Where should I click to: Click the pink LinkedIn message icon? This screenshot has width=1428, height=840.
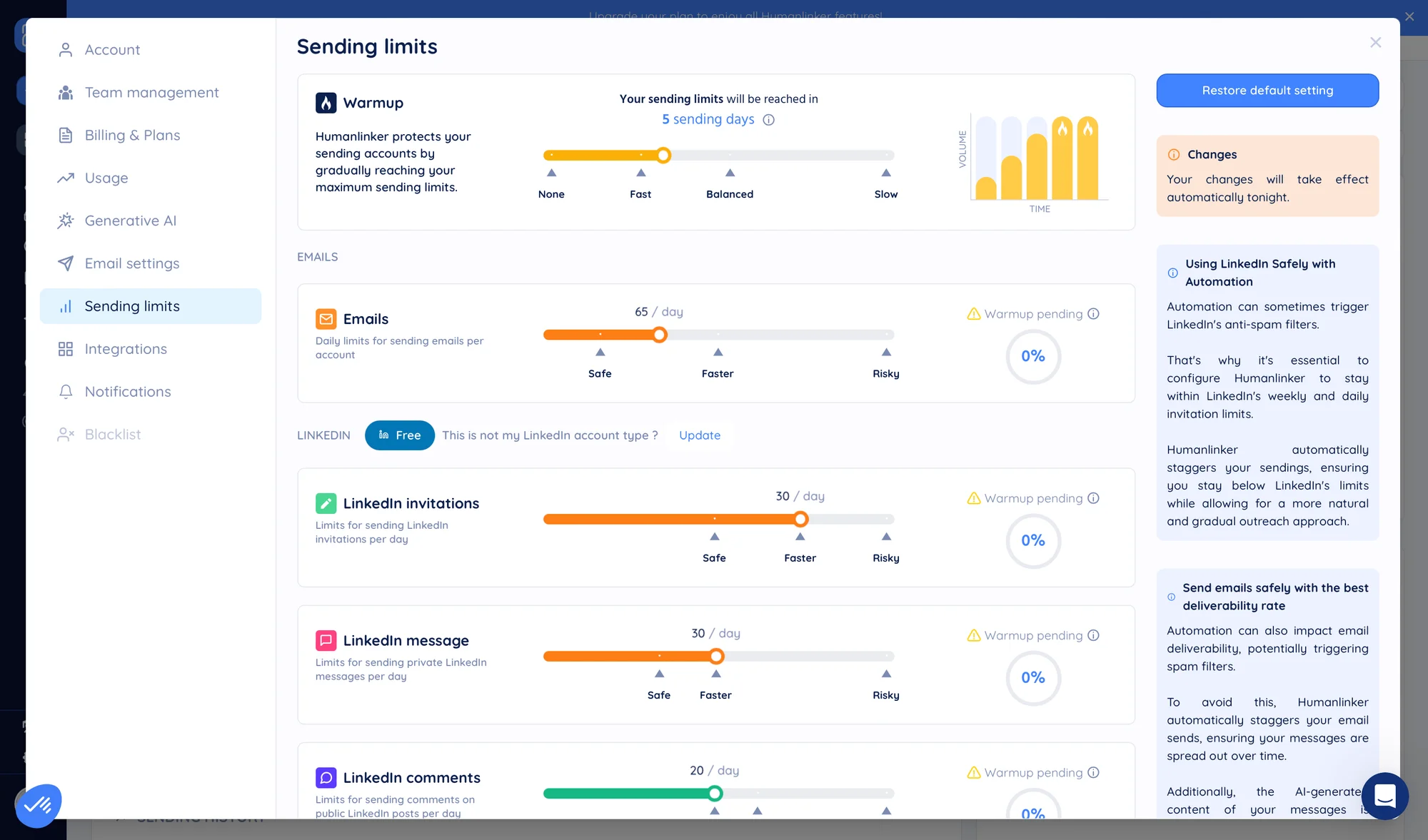pyautogui.click(x=326, y=640)
